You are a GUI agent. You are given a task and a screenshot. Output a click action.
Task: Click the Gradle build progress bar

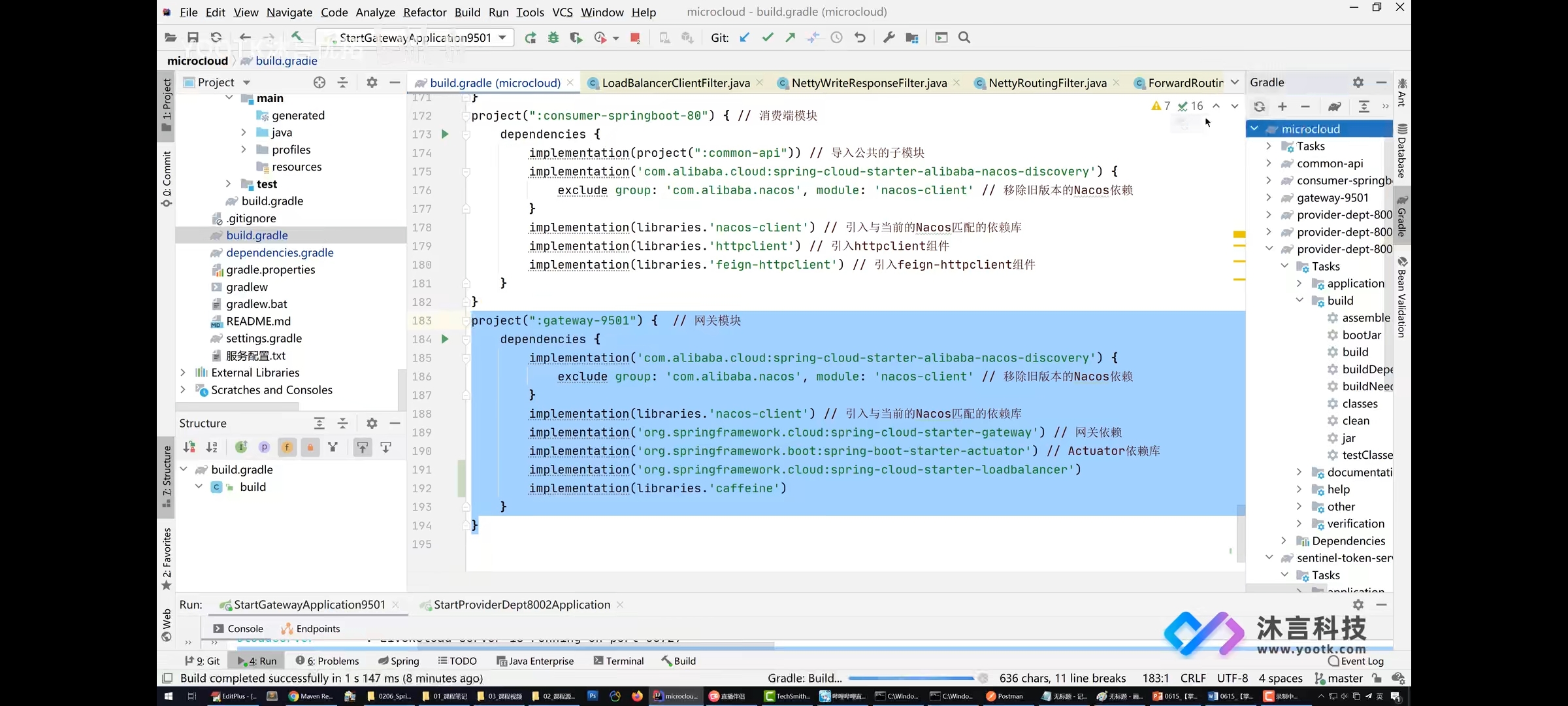click(x=910, y=678)
